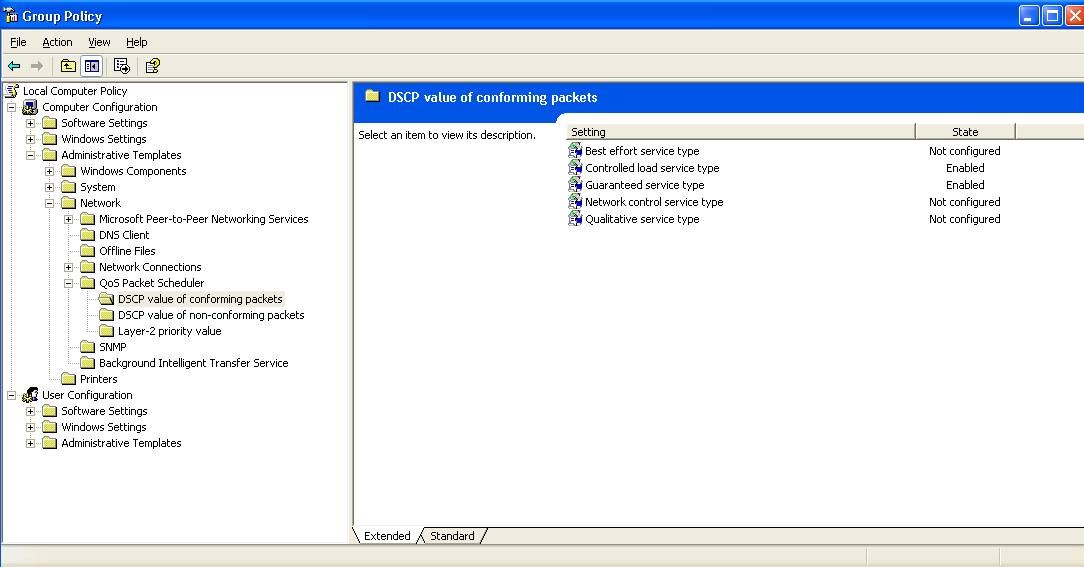Click the Offline Files folder icon
The width and height of the screenshot is (1084, 567).
87,251
